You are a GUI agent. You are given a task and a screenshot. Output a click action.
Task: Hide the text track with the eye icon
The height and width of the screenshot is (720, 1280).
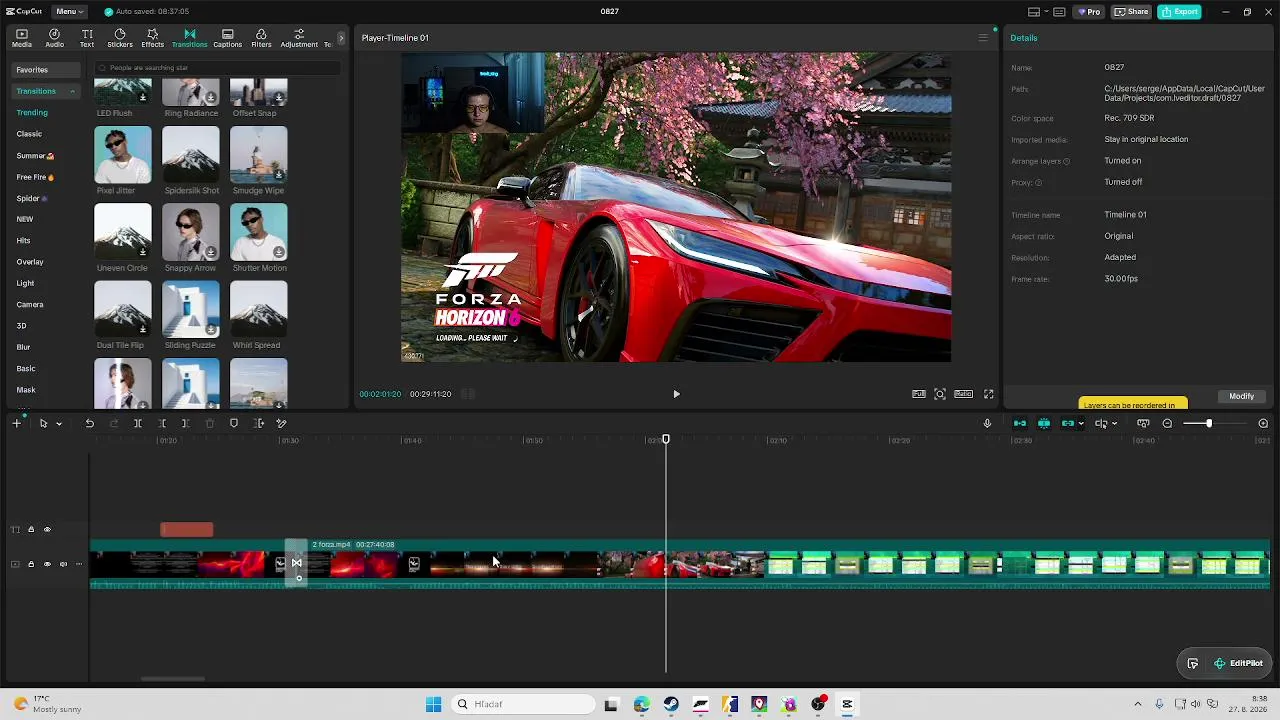pyautogui.click(x=47, y=530)
